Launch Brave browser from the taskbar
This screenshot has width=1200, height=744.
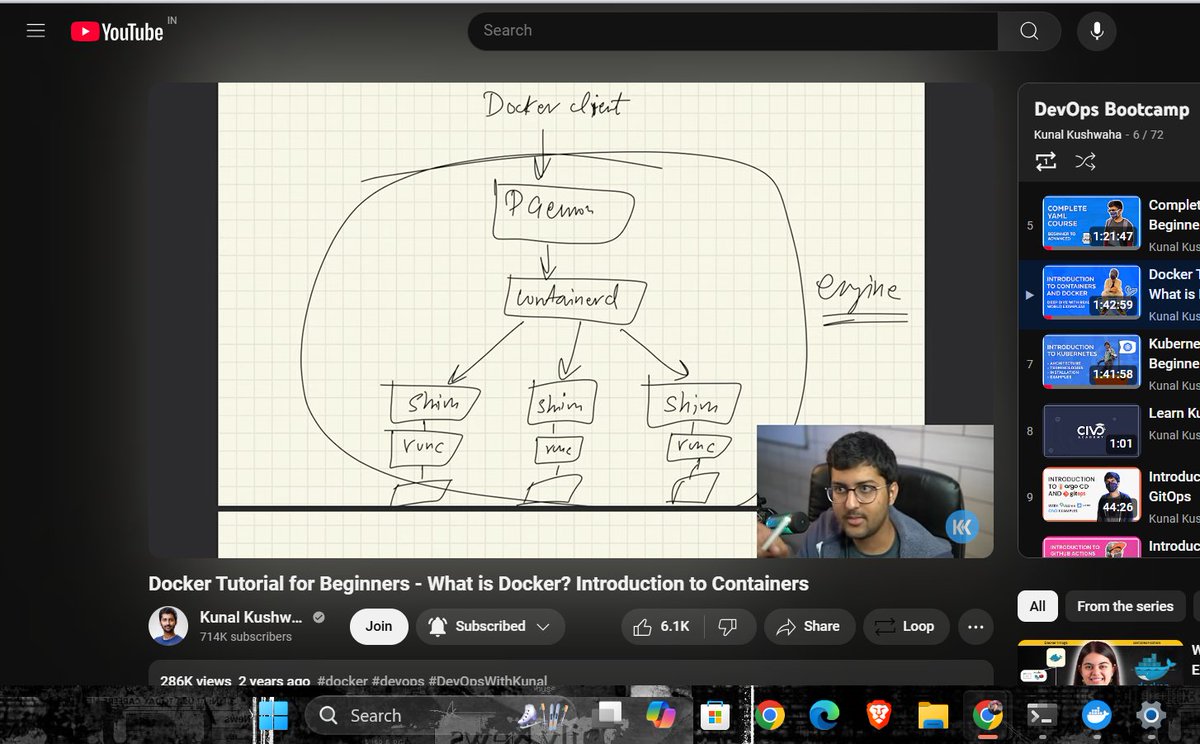878,715
